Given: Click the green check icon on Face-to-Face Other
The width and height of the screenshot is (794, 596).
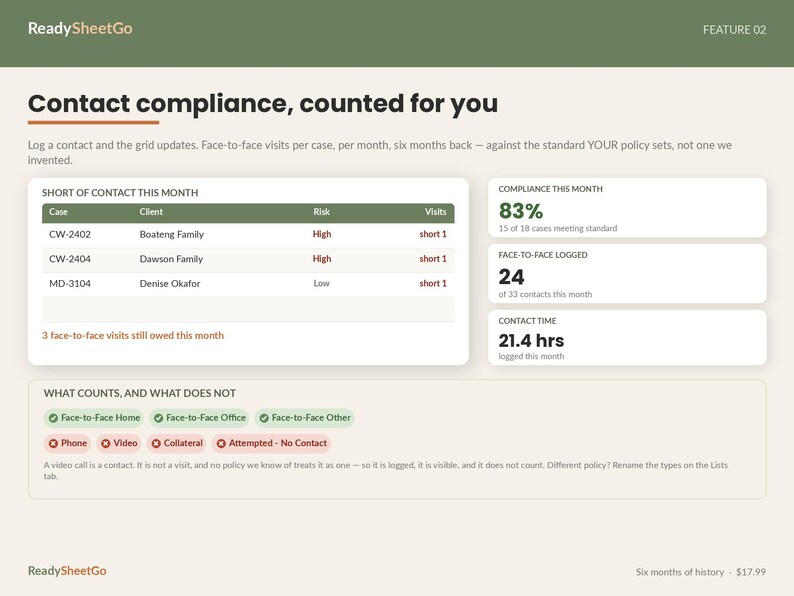Looking at the screenshot, I should point(264,418).
